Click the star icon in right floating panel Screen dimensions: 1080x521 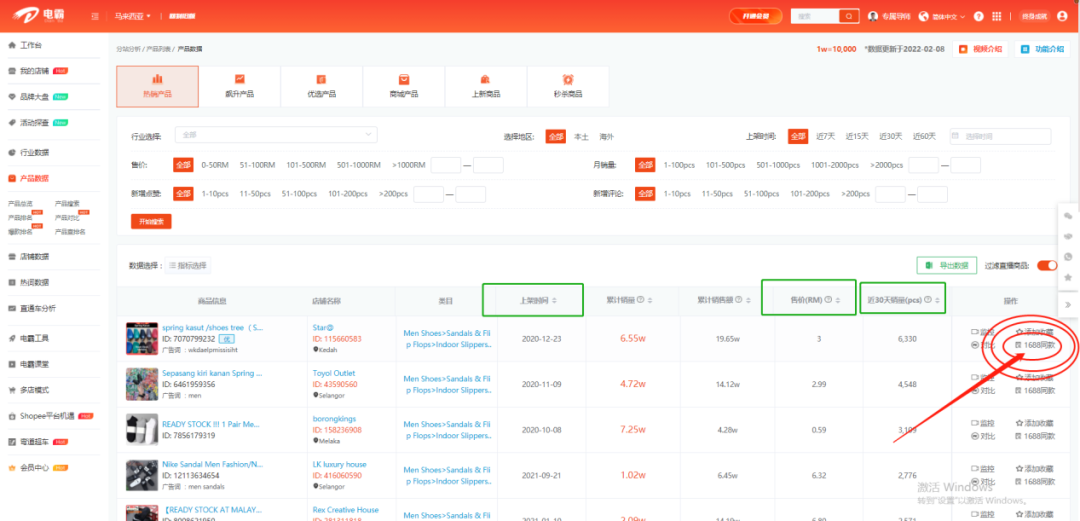pos(1068,277)
